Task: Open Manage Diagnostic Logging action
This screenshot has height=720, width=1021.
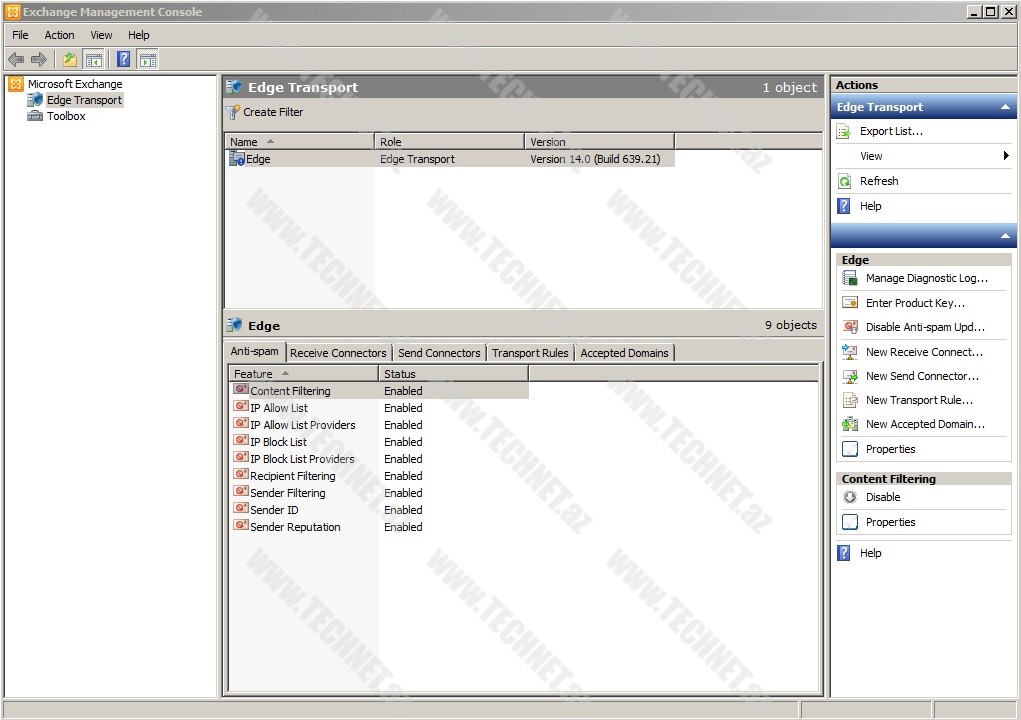Action: (926, 279)
